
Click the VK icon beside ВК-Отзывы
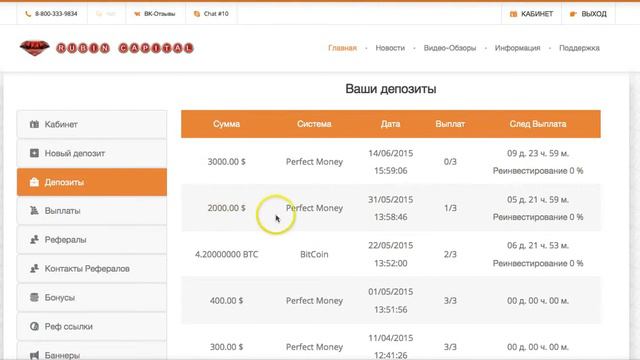pyautogui.click(x=137, y=14)
